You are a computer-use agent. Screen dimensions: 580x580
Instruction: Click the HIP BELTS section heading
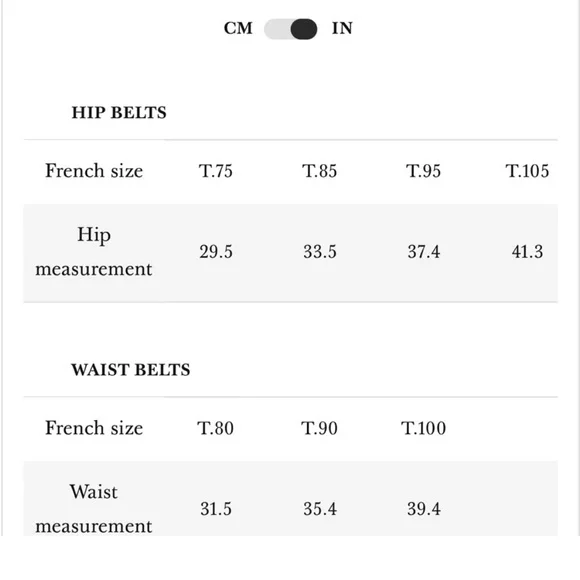[x=119, y=112]
